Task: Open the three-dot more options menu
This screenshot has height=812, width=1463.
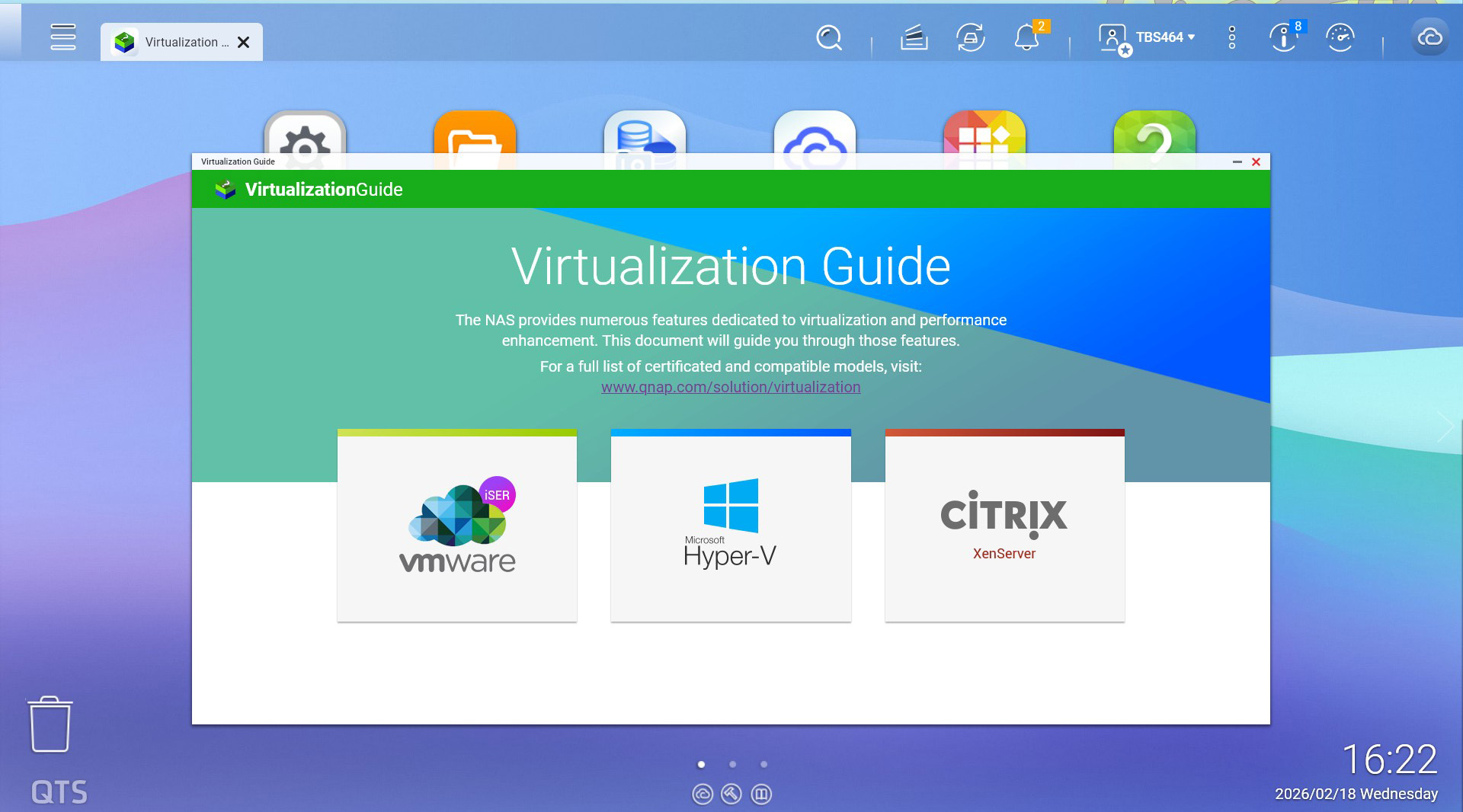Action: coord(1231,37)
